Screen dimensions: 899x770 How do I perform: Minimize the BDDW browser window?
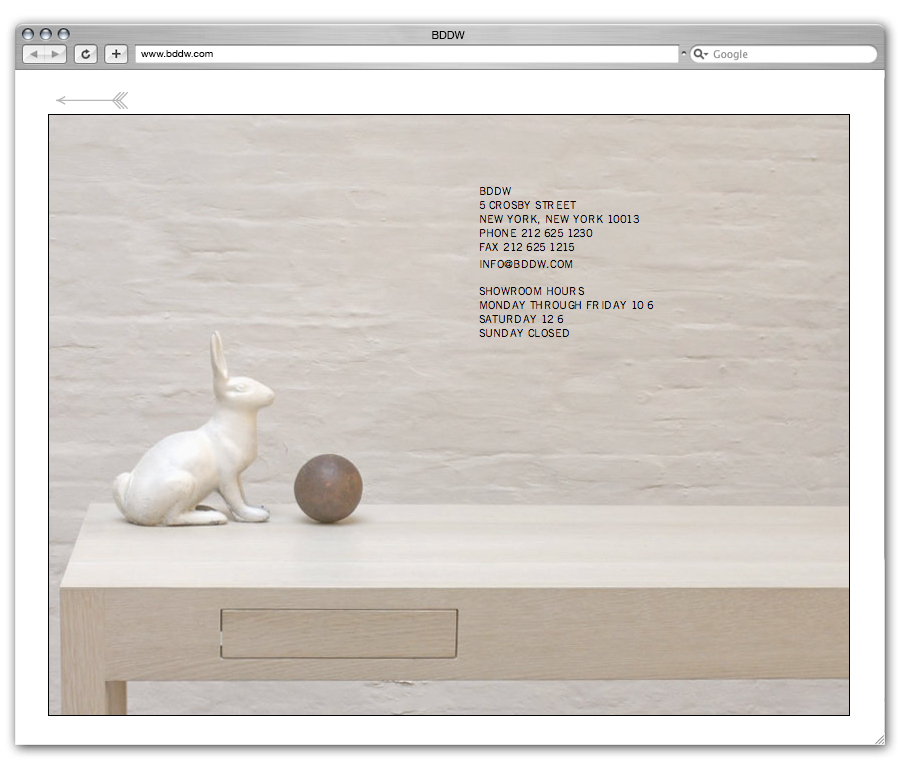46,34
